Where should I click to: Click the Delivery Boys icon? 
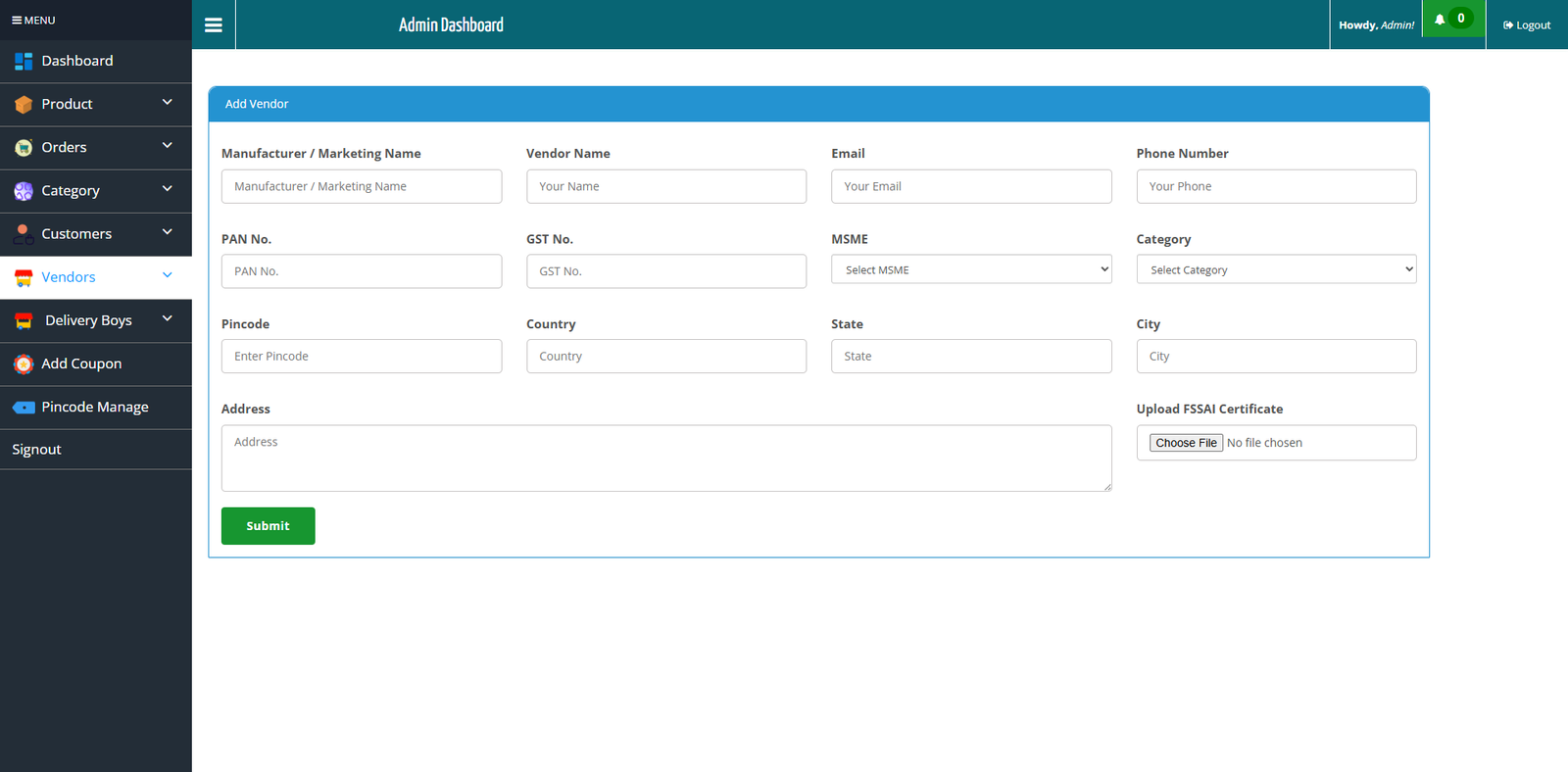24,321
